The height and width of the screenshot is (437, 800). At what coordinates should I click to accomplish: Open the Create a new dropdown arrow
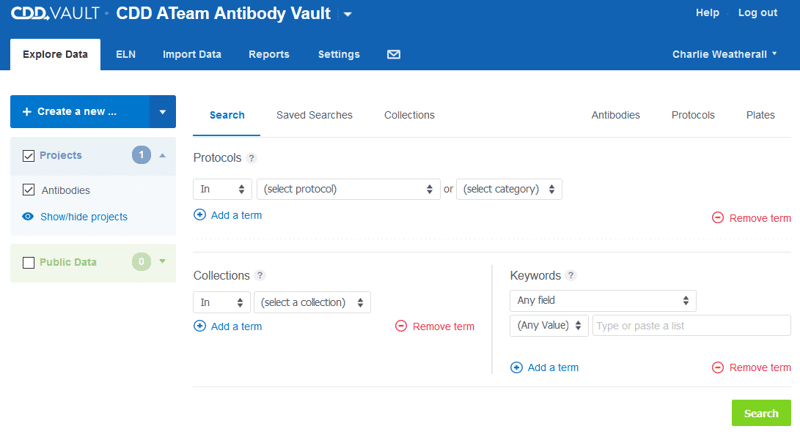pyautogui.click(x=162, y=112)
